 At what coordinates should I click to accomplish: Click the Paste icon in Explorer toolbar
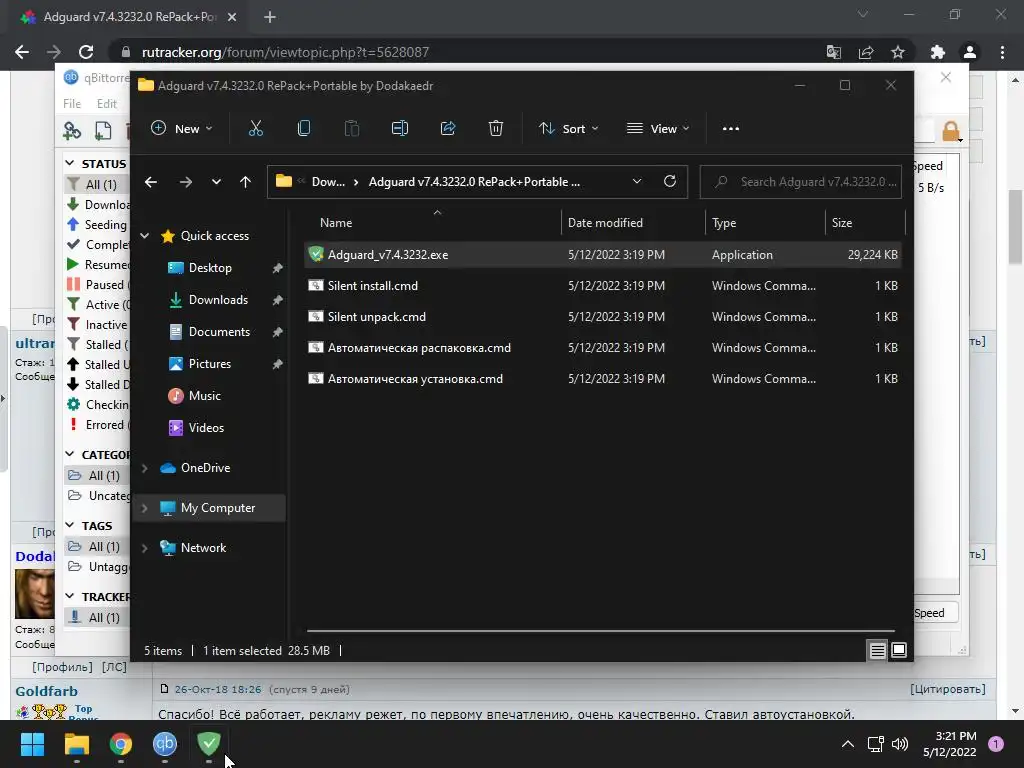351,129
